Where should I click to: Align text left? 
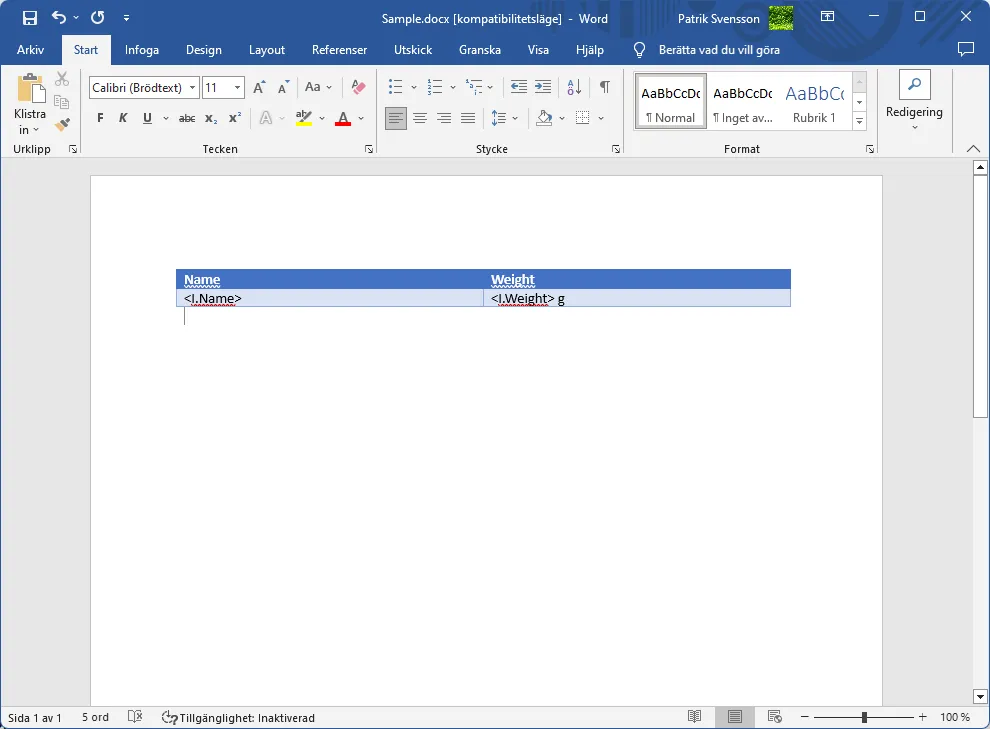tap(396, 118)
